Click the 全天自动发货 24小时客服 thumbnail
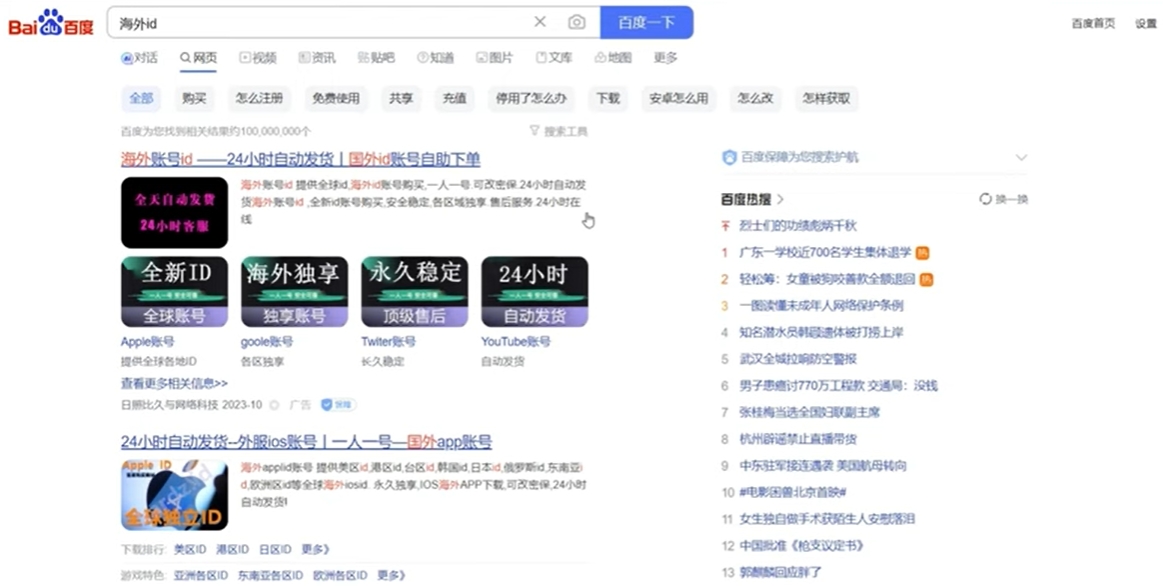Image resolution: width=1163 pixels, height=586 pixels. 174,212
